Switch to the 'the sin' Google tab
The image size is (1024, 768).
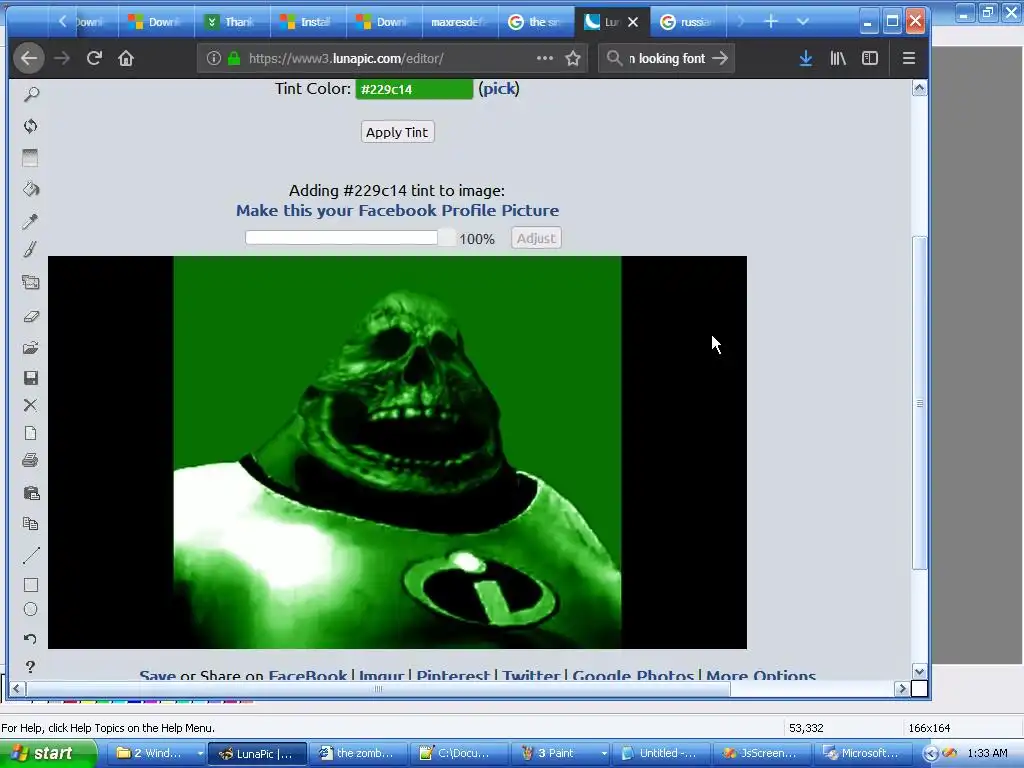tap(536, 22)
